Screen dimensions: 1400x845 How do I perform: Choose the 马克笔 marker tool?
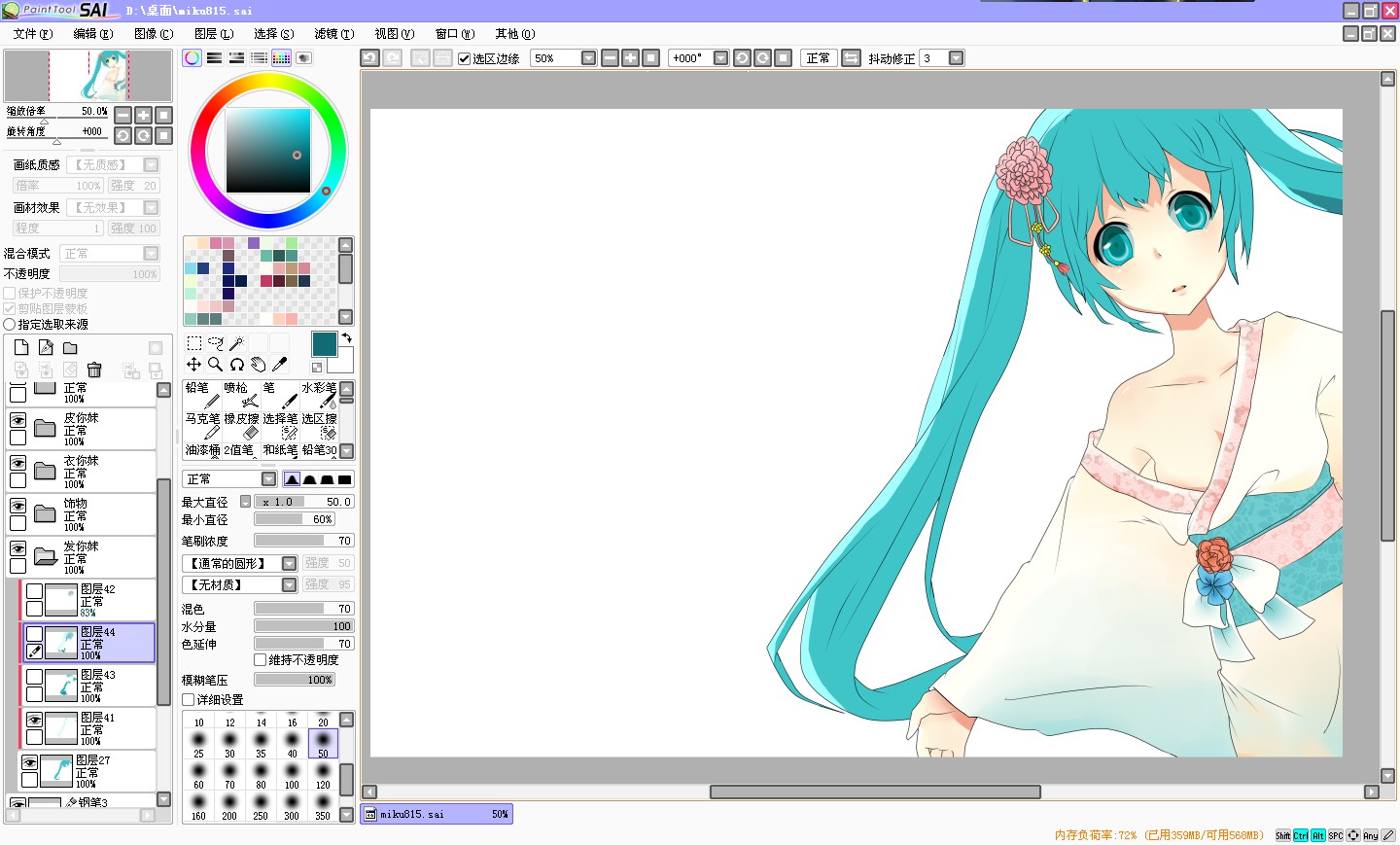202,426
